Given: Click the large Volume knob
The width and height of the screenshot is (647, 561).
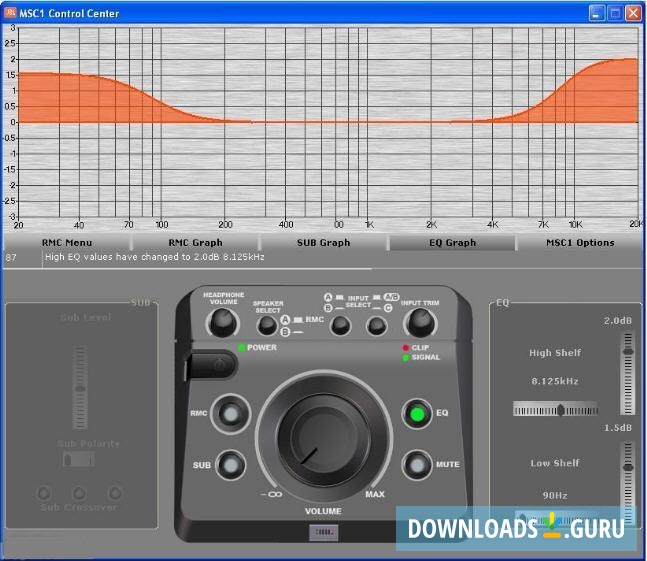Looking at the screenshot, I should [x=324, y=437].
